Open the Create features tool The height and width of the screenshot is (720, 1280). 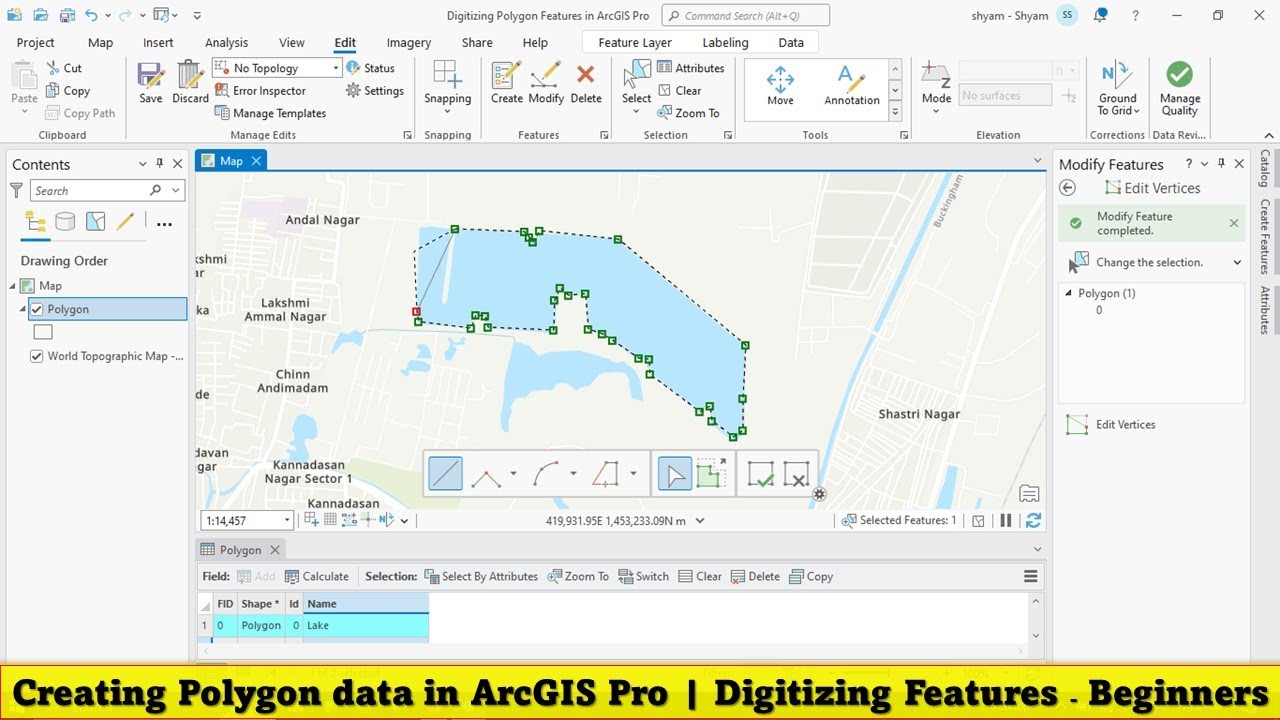click(x=507, y=82)
